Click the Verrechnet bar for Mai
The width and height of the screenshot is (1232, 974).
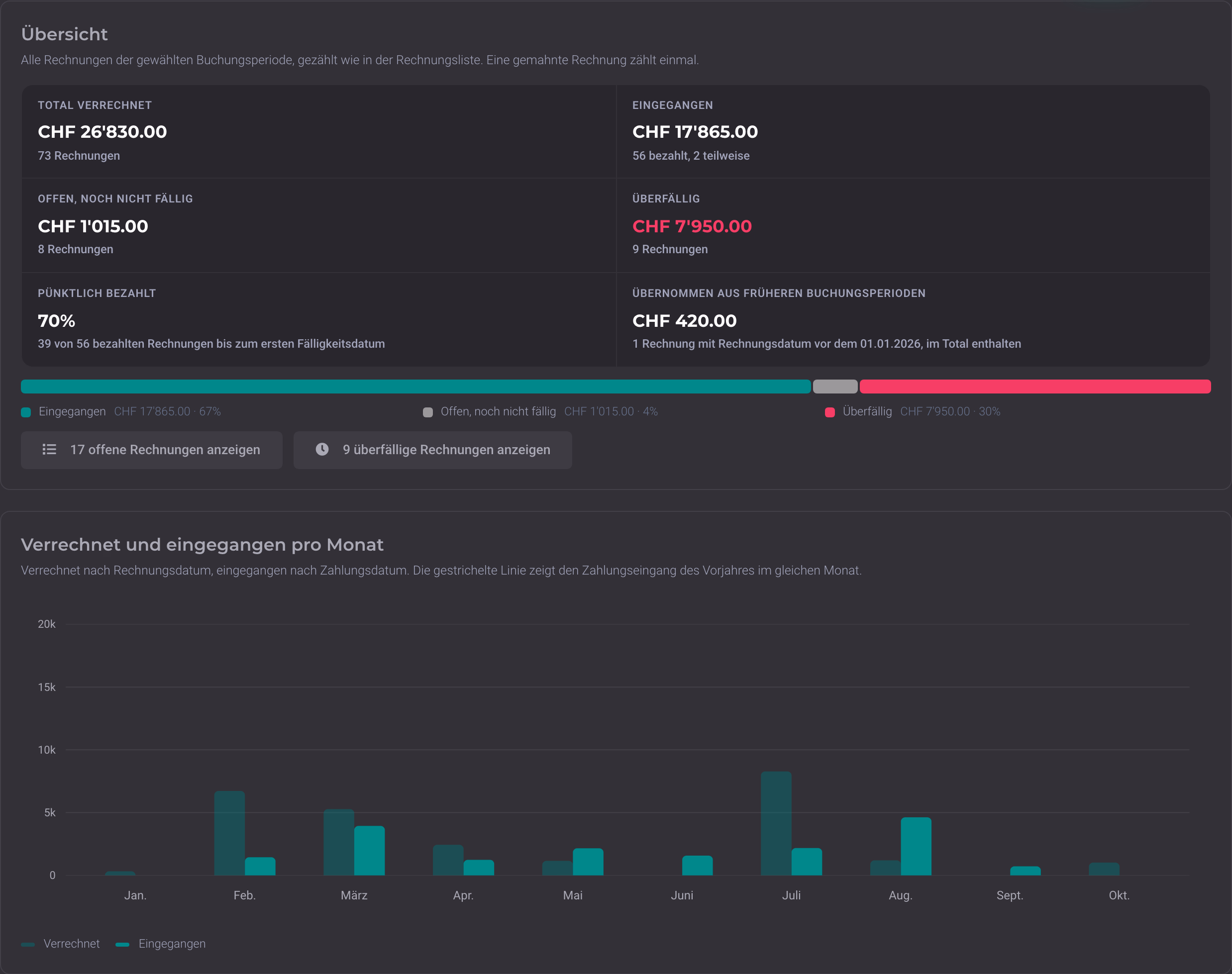tap(557, 868)
